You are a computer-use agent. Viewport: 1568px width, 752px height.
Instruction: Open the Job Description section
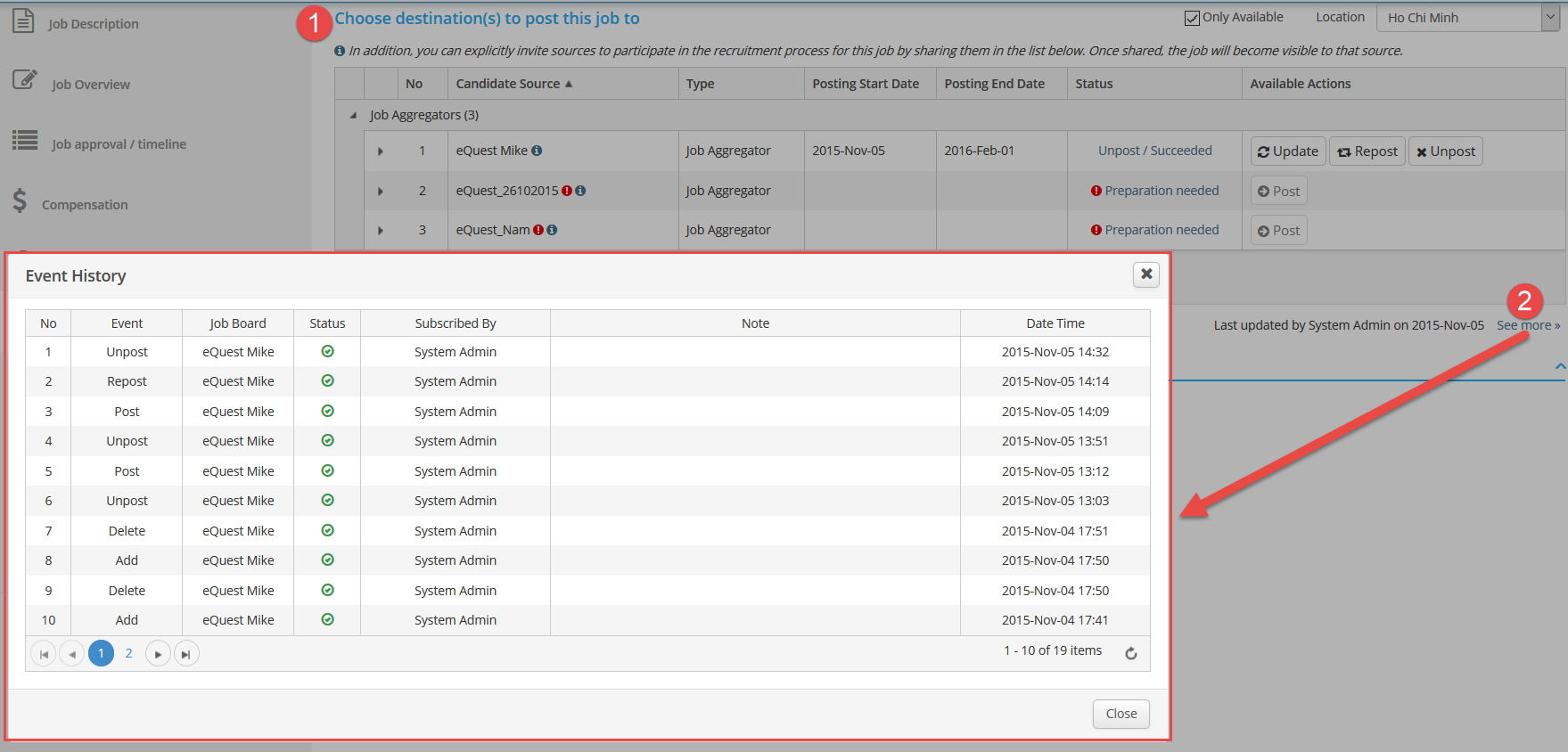pyautogui.click(x=93, y=24)
